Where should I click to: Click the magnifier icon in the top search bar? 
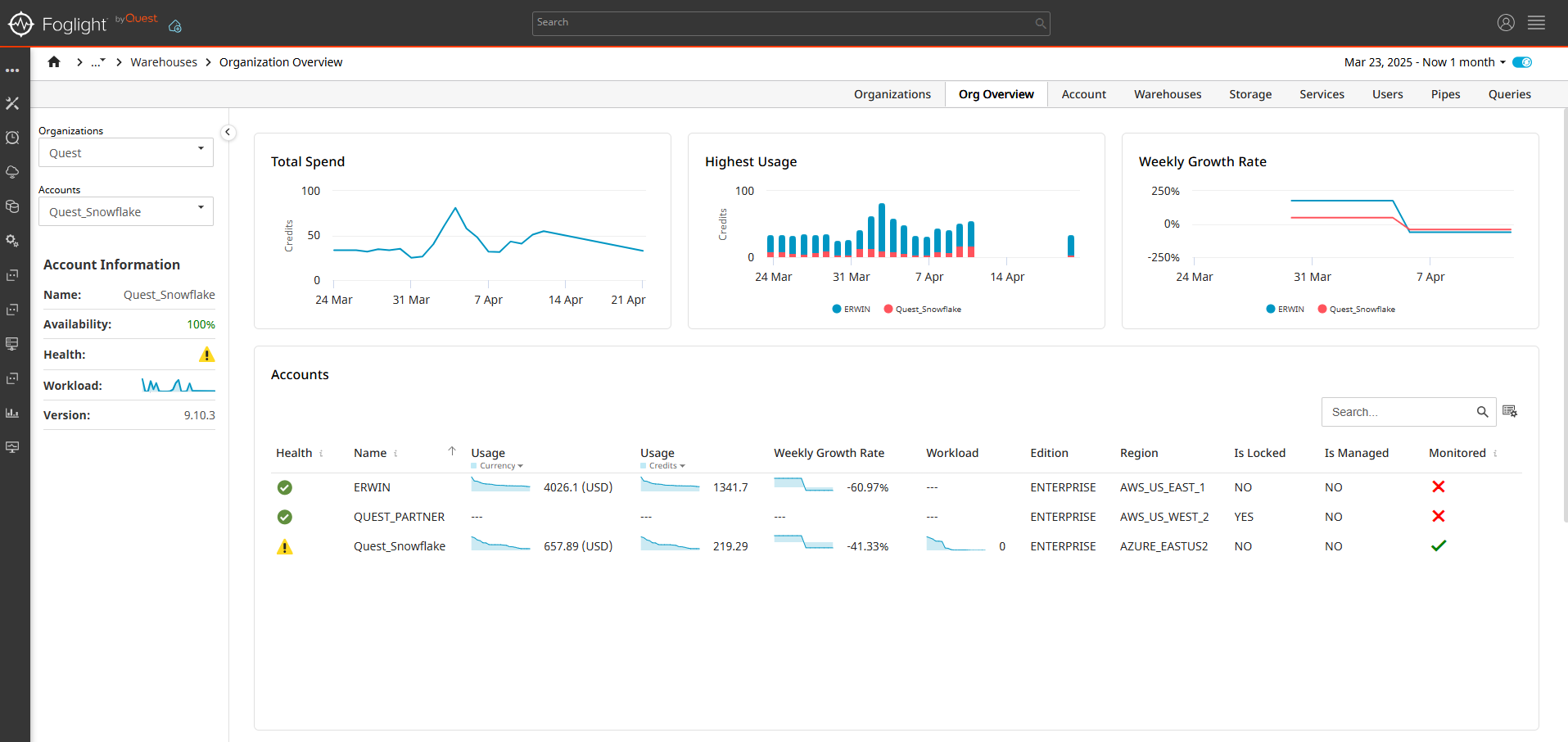[x=1040, y=23]
